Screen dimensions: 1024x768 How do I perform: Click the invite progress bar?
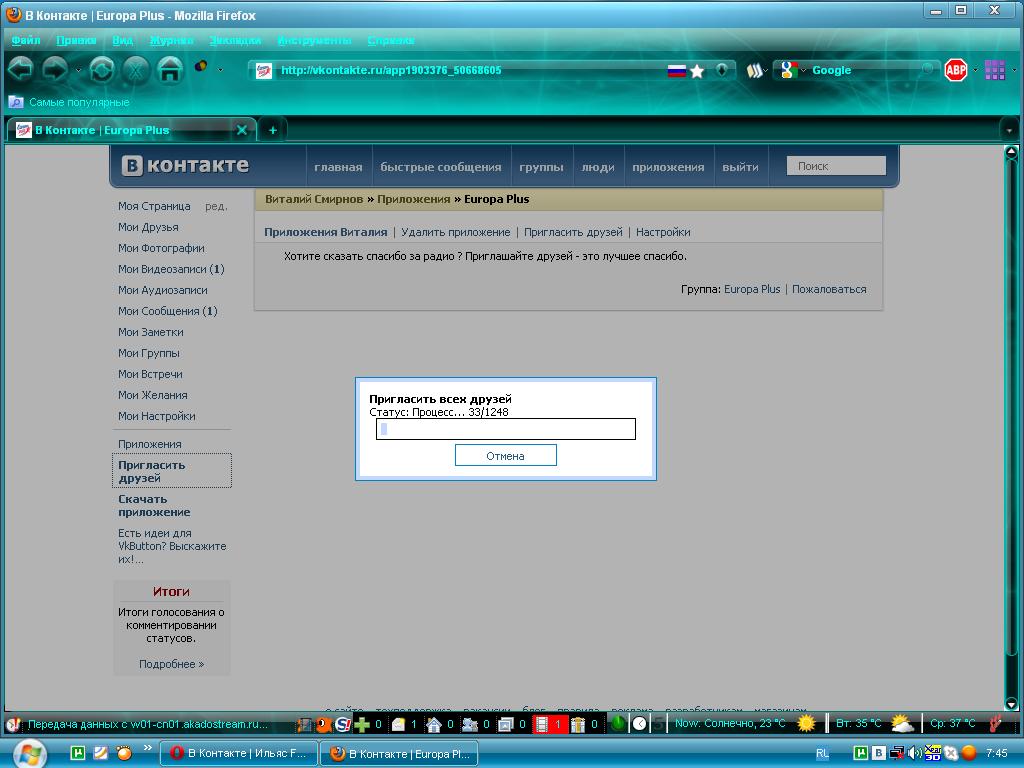pyautogui.click(x=505, y=429)
